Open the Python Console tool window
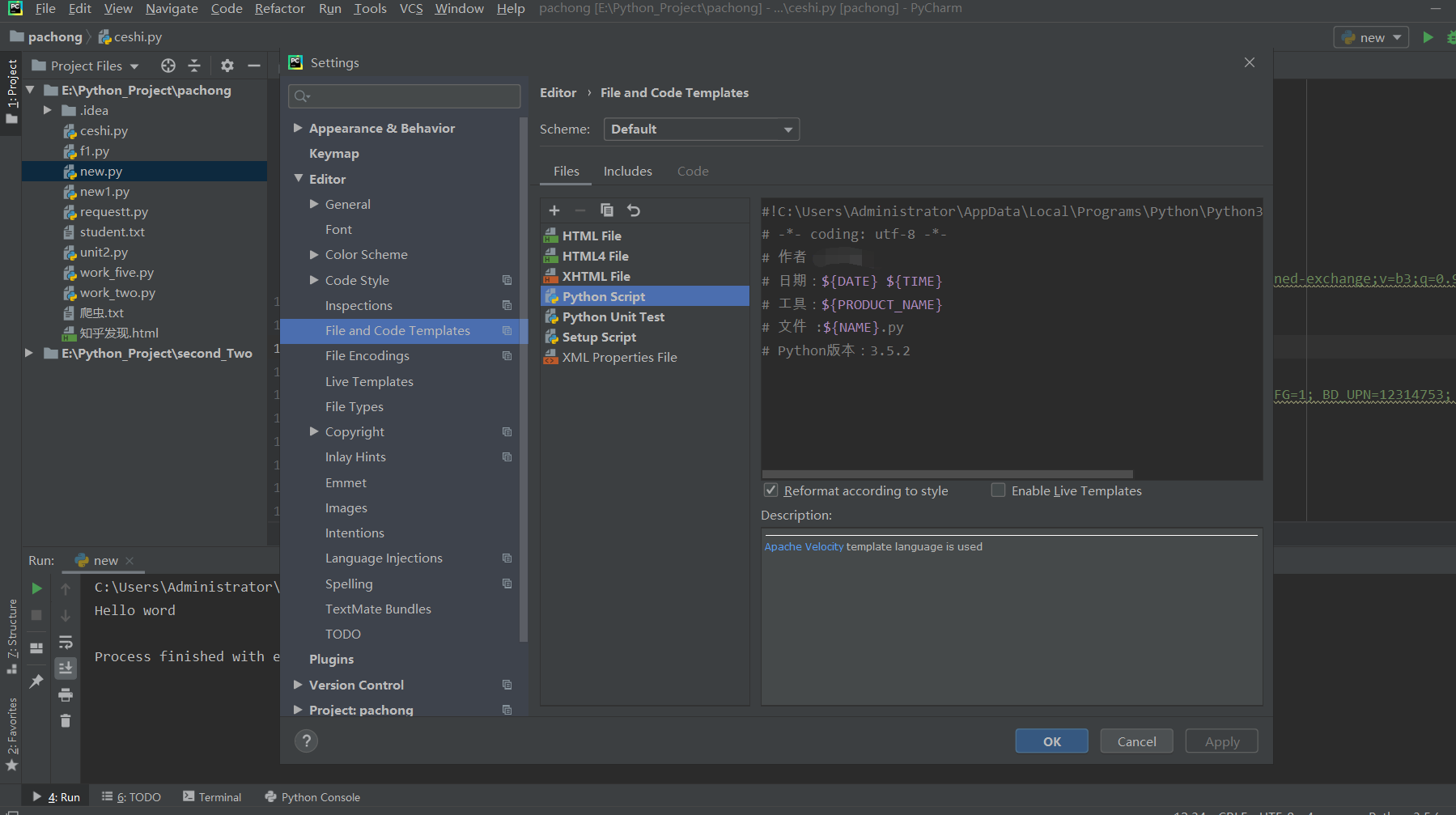Viewport: 1456px width, 815px height. pyautogui.click(x=312, y=797)
